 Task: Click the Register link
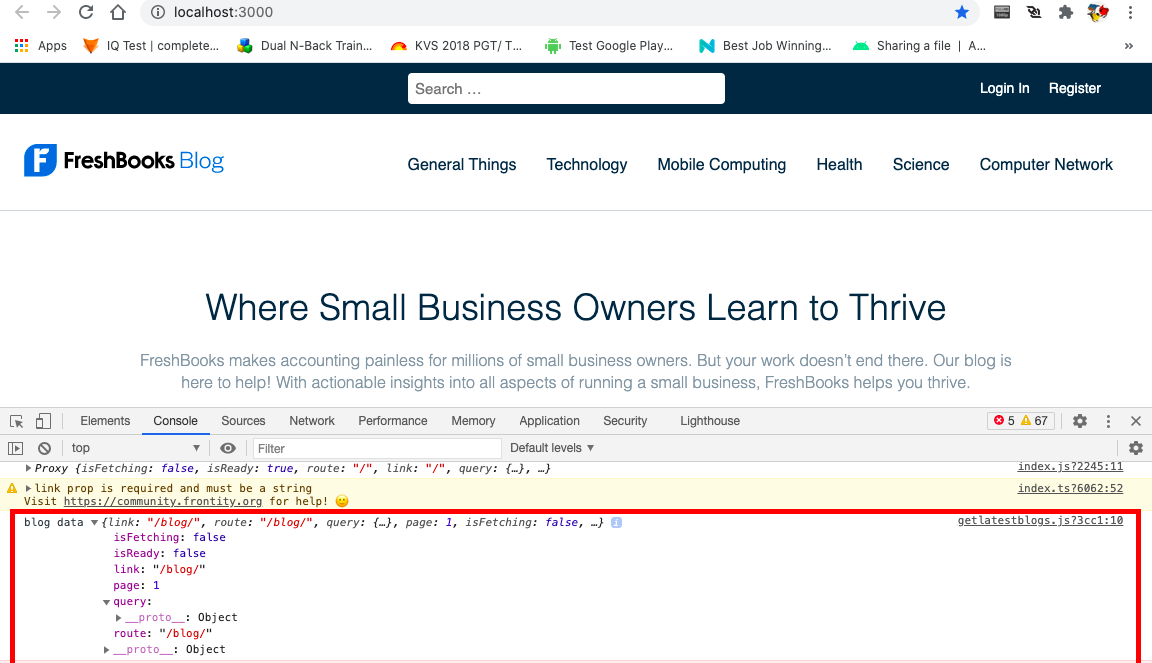[x=1074, y=88]
